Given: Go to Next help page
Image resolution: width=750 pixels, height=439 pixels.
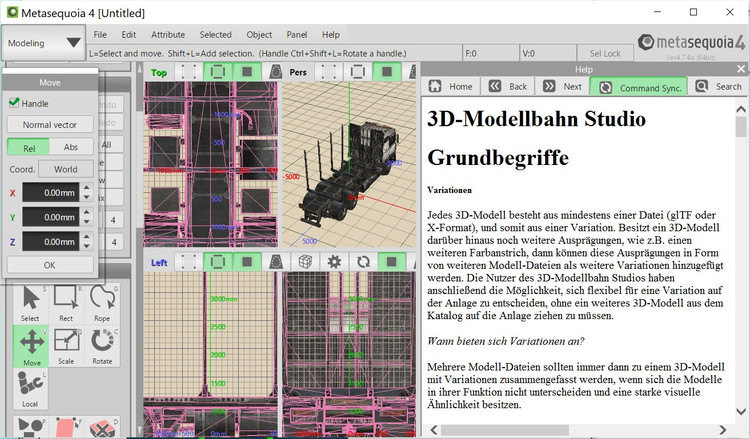Looking at the screenshot, I should (562, 87).
